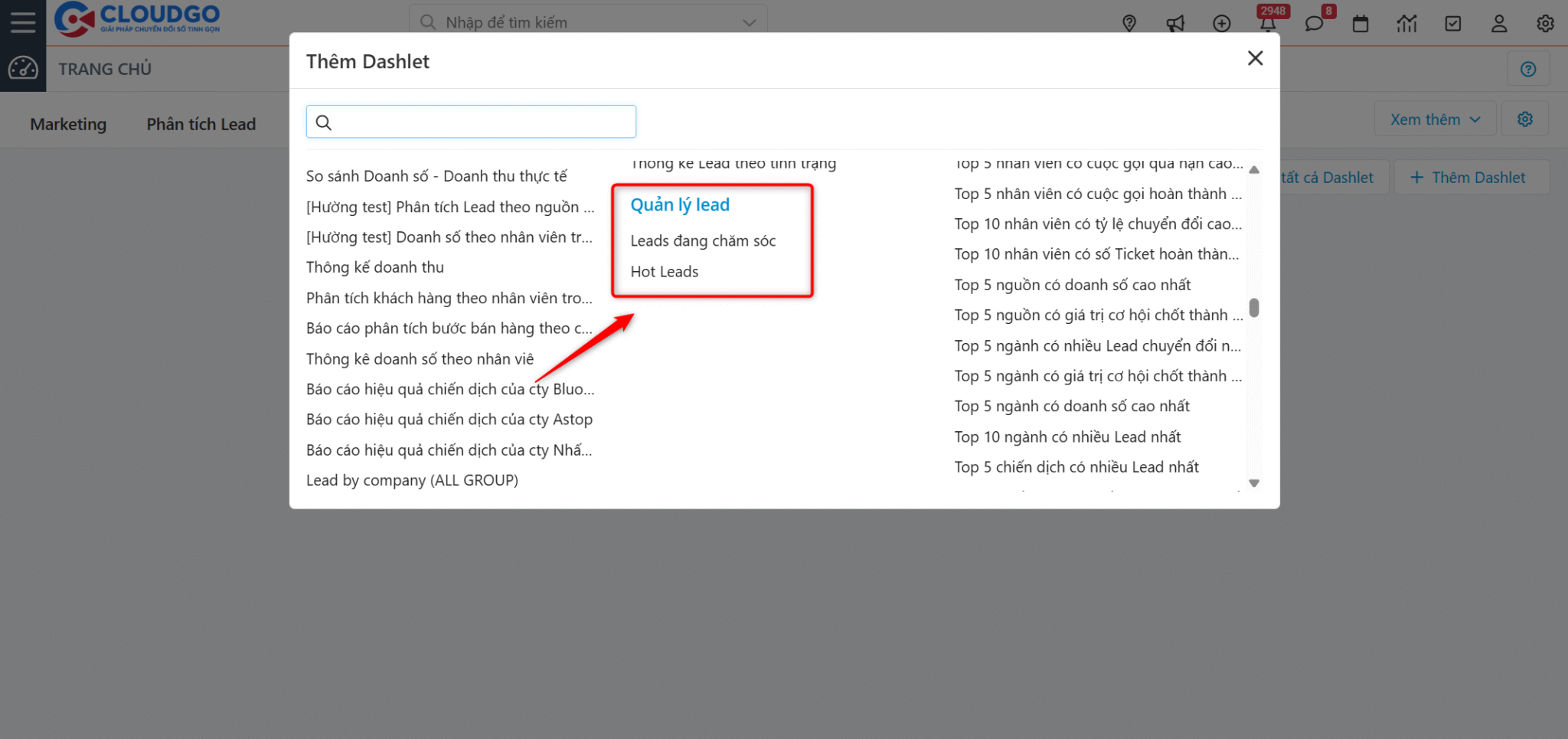Open the user profile icon
This screenshot has height=739, width=1568.
pos(1499,24)
